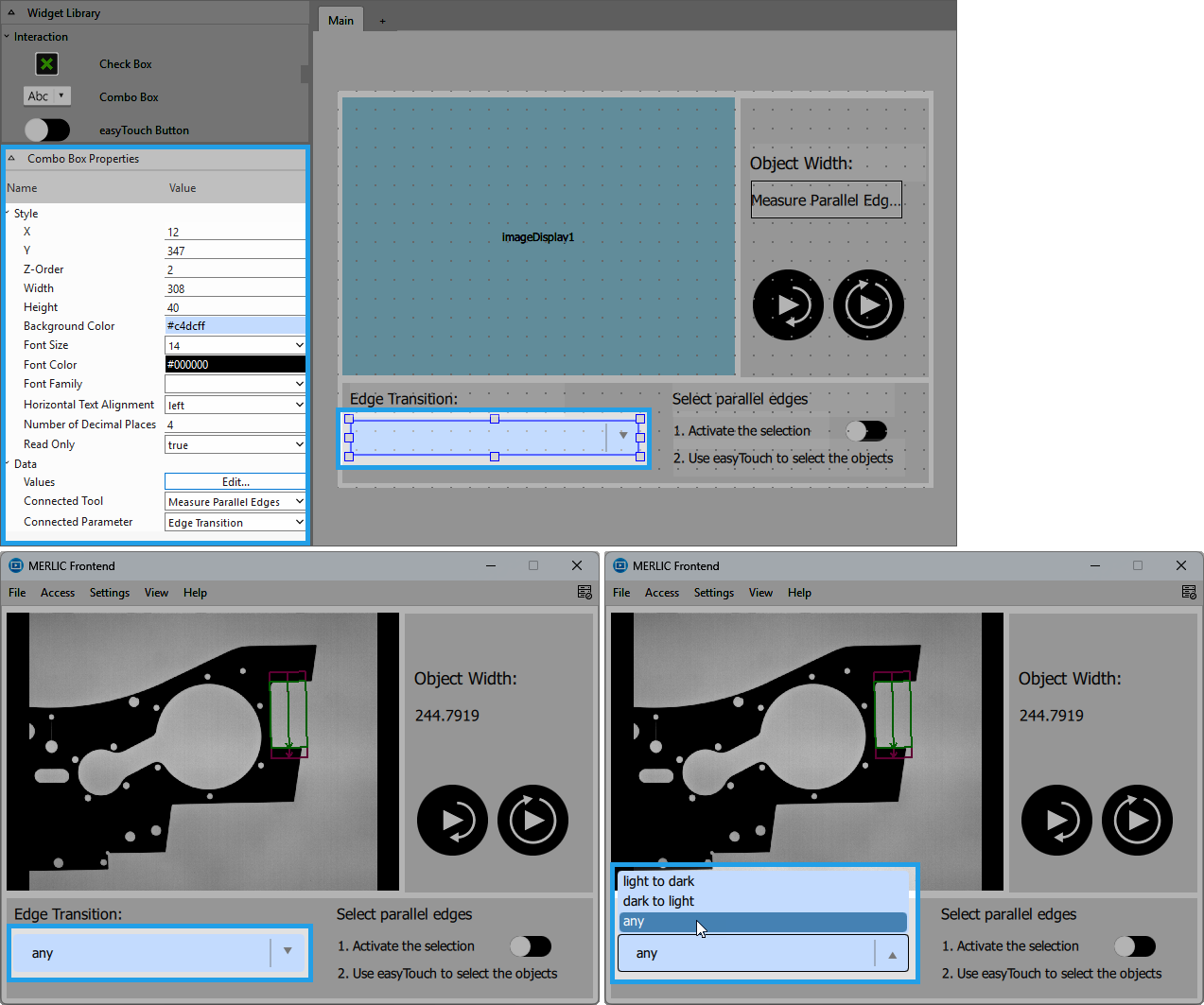Pick the easyTouch Button widget icon

46,130
